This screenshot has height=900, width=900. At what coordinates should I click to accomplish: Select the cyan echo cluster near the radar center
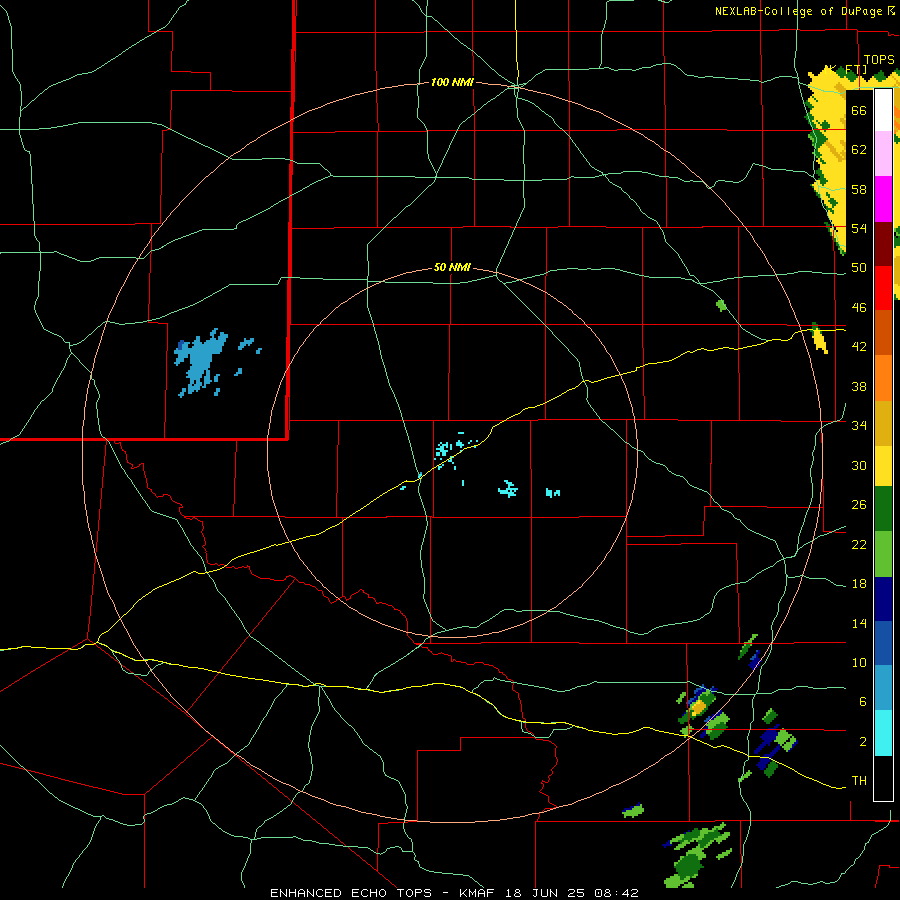tap(448, 449)
